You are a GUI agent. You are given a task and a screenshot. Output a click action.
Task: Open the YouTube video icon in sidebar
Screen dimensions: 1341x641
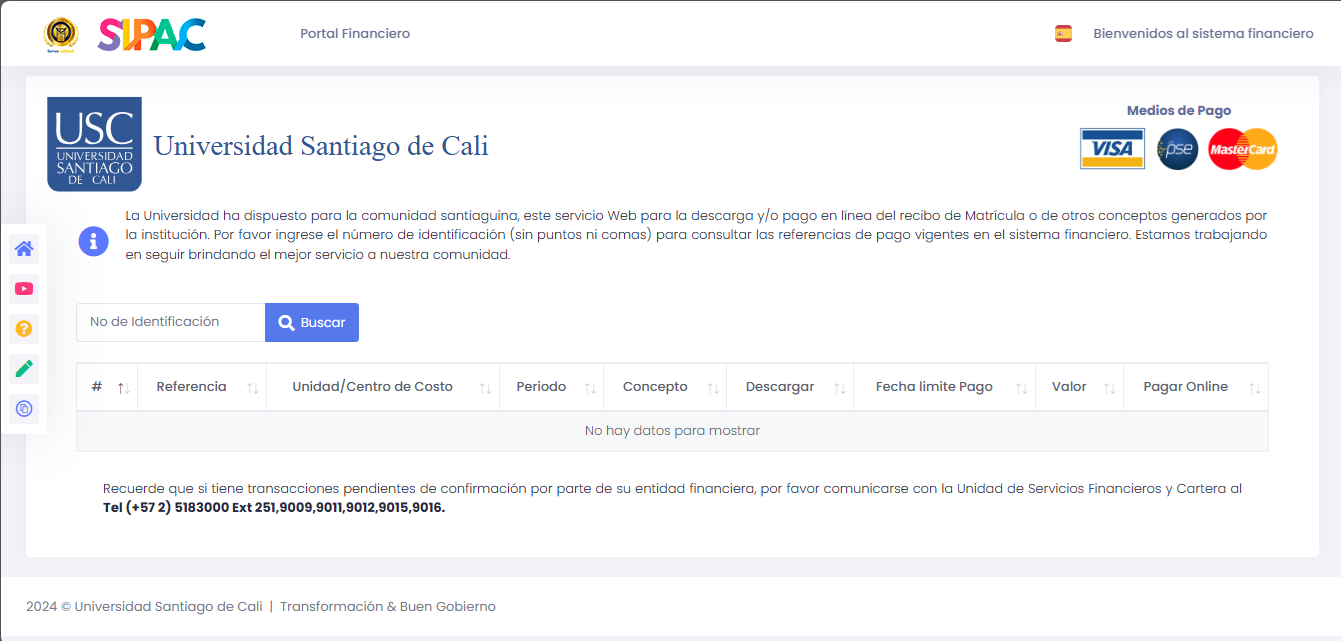coord(24,289)
